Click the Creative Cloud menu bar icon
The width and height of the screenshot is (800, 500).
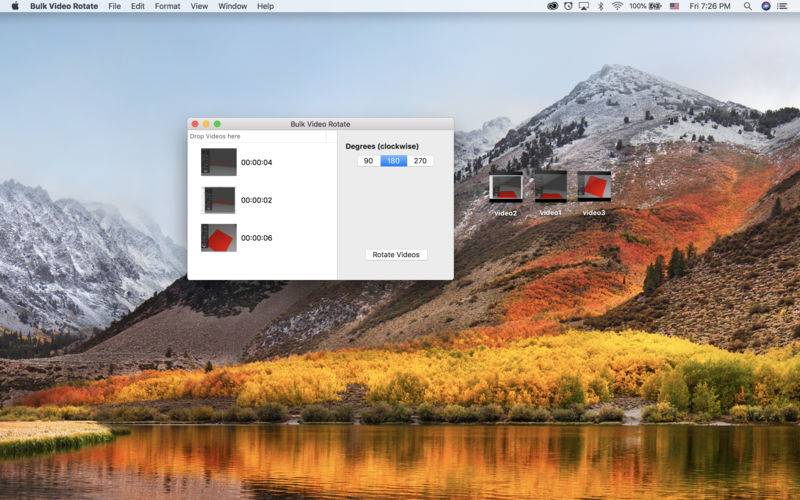[x=553, y=6]
